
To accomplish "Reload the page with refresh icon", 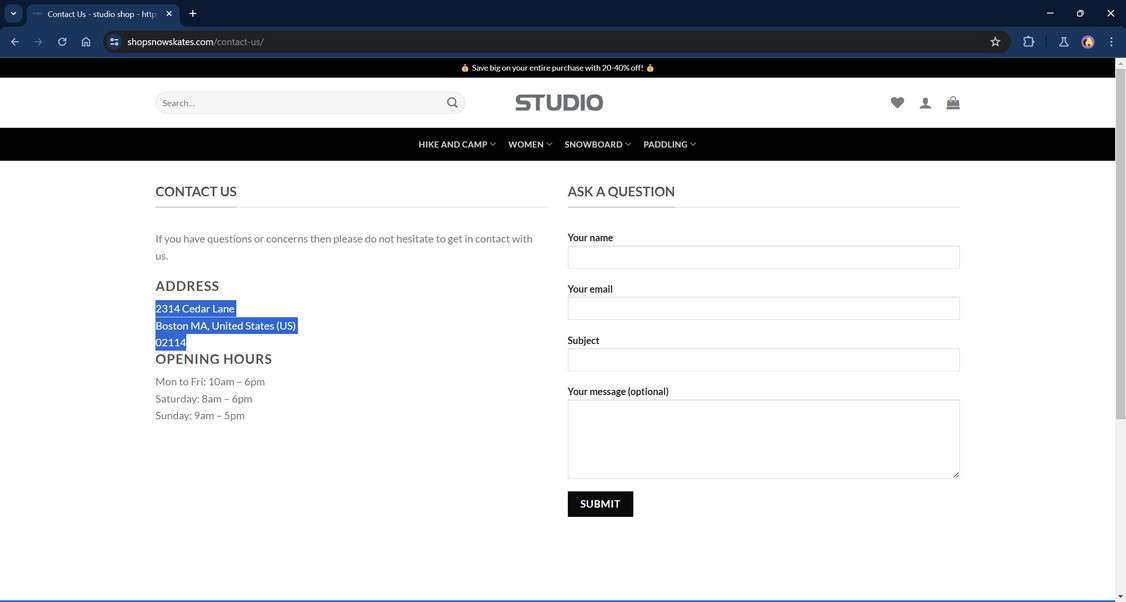I will click(x=62, y=42).
